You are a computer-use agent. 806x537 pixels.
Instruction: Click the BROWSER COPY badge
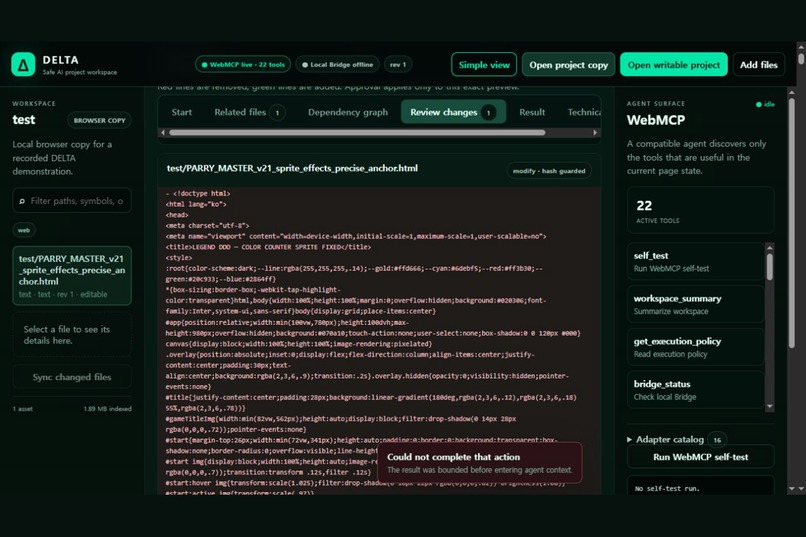(99, 120)
